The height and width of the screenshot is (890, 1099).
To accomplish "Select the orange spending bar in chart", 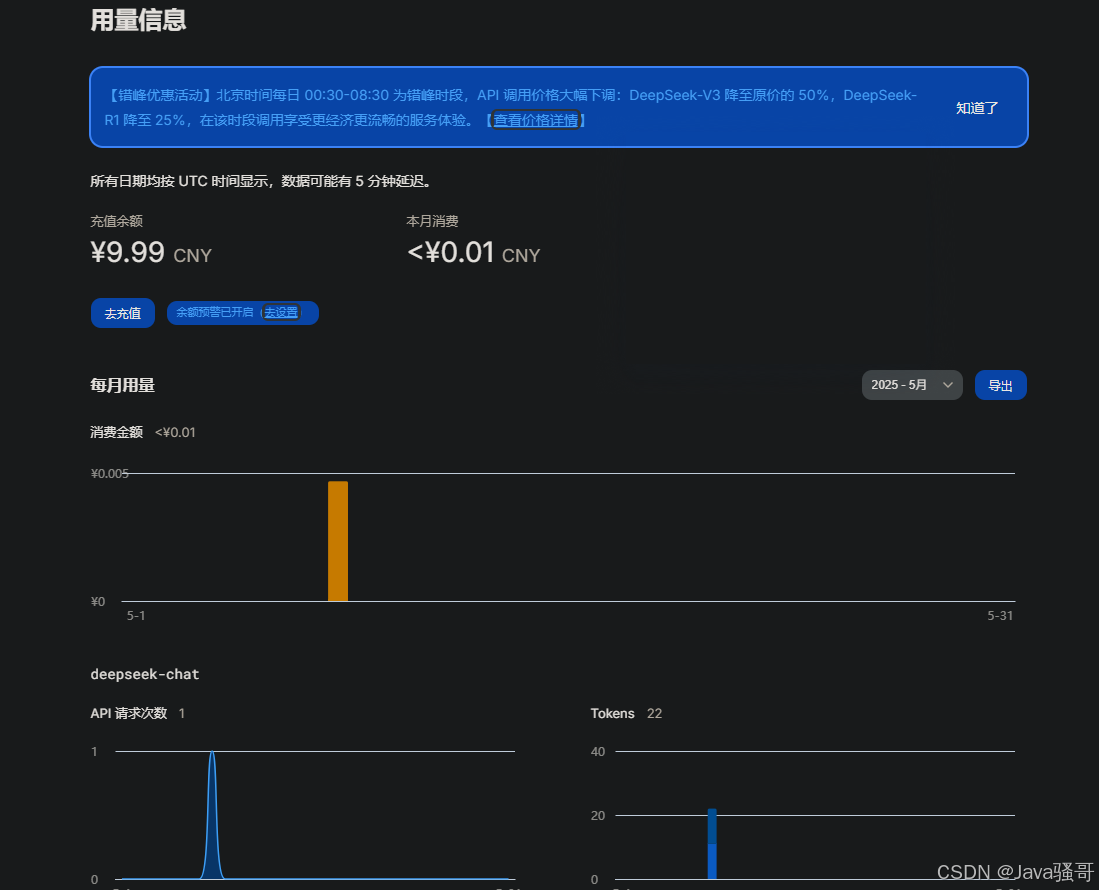I will coord(338,541).
